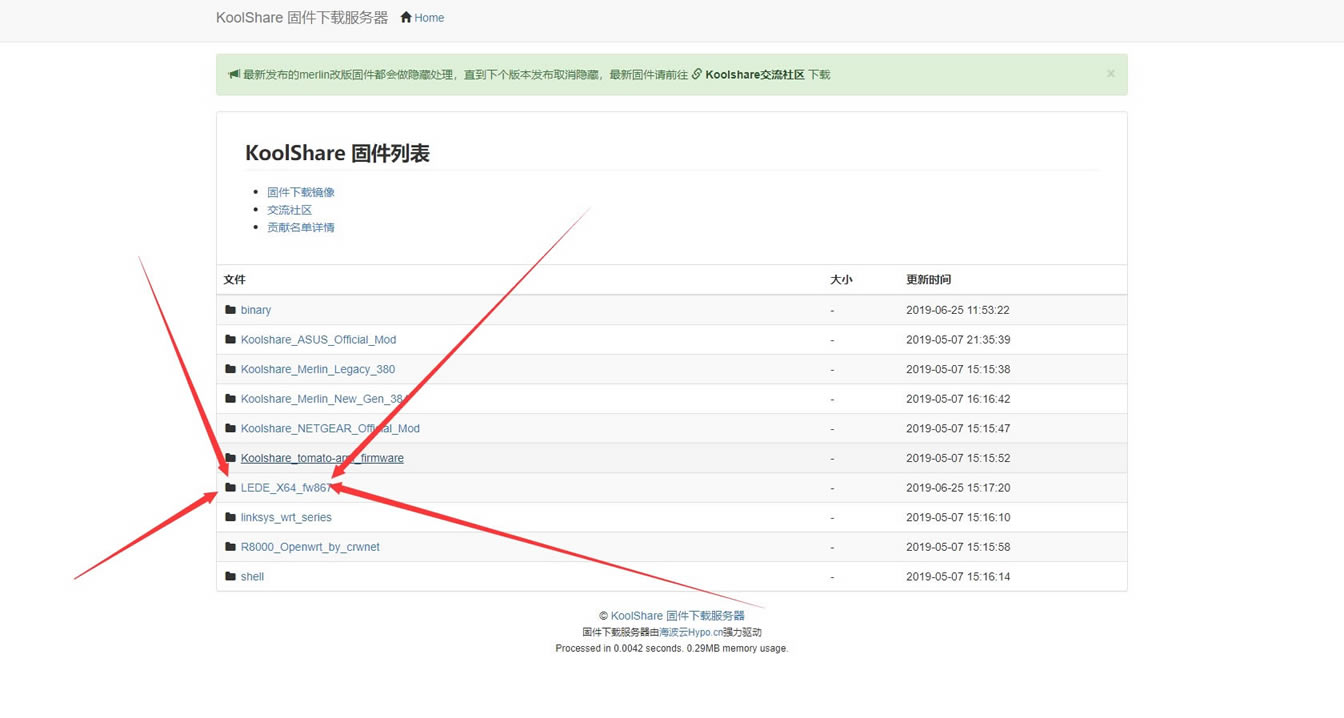Click folder icon beside Koolshare_Merlin_New_Gen_384

(x=231, y=399)
